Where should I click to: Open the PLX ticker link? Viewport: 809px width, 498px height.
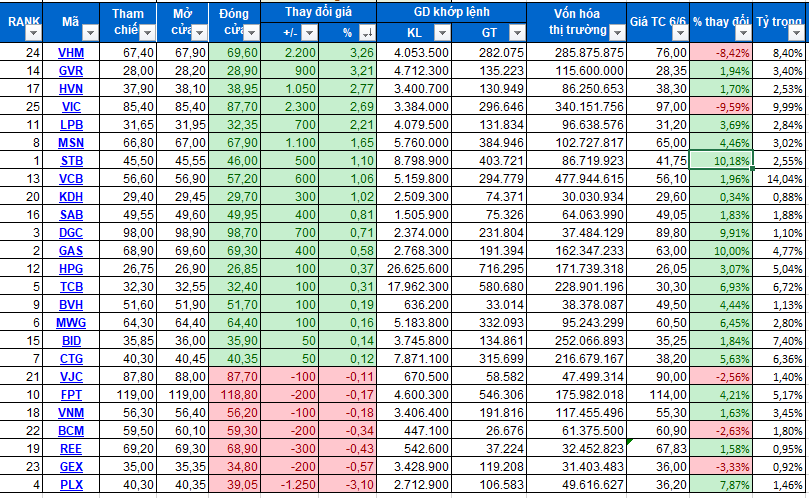(x=71, y=485)
